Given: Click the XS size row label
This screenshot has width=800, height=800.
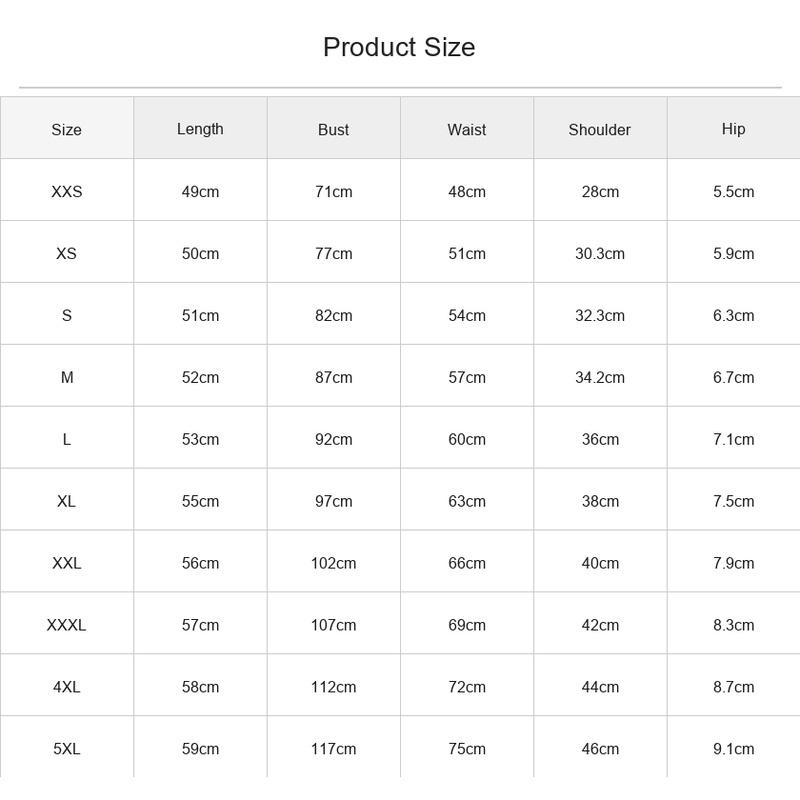Looking at the screenshot, I should coord(66,253).
